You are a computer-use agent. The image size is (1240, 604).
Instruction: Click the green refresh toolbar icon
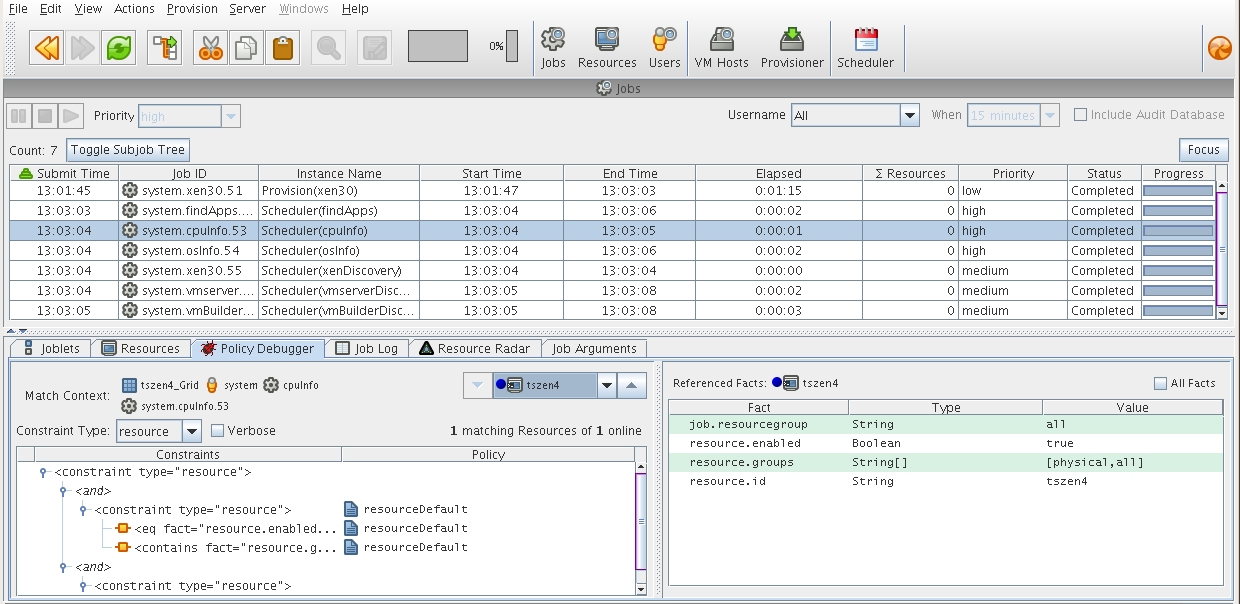point(119,47)
